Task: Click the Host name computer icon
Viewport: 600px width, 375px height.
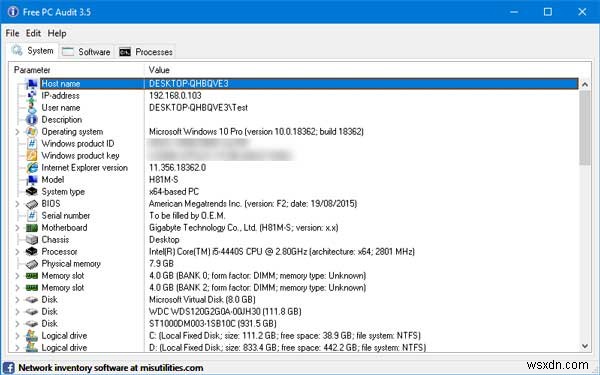Action: click(32, 83)
